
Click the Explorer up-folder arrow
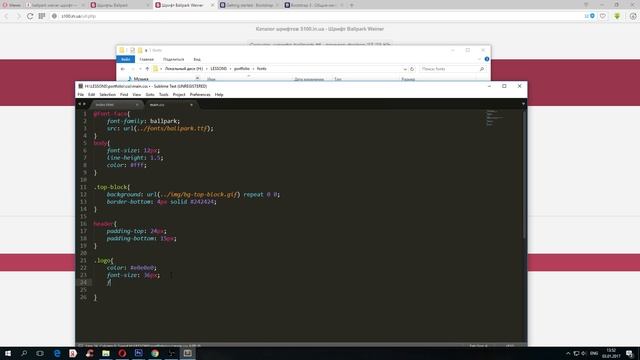pyautogui.click(x=147, y=69)
